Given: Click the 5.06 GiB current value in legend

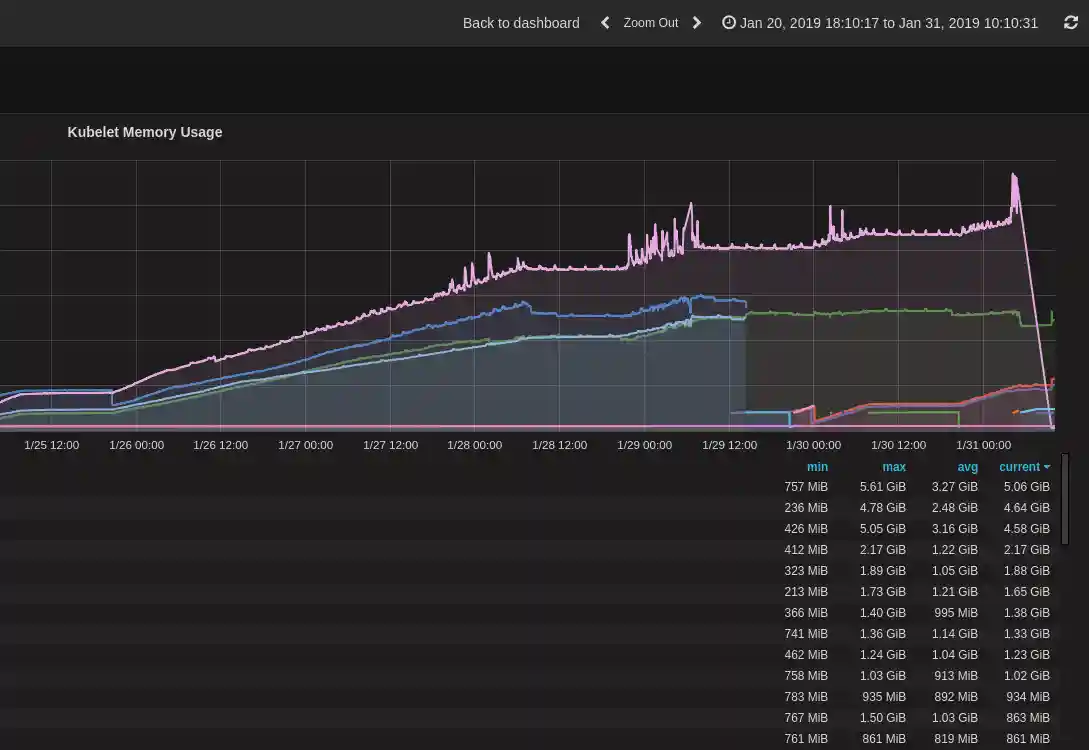Looking at the screenshot, I should coord(1026,487).
